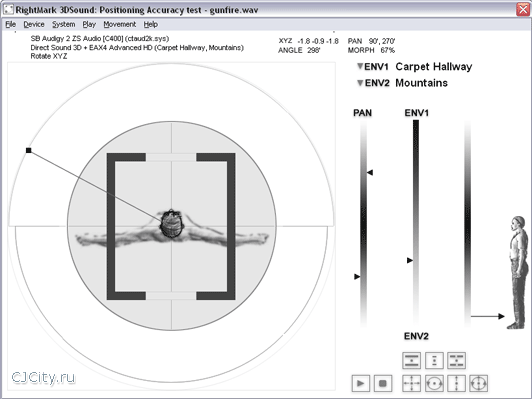Expand the ENV2 Mountains dropdown arrow

[x=360, y=83]
